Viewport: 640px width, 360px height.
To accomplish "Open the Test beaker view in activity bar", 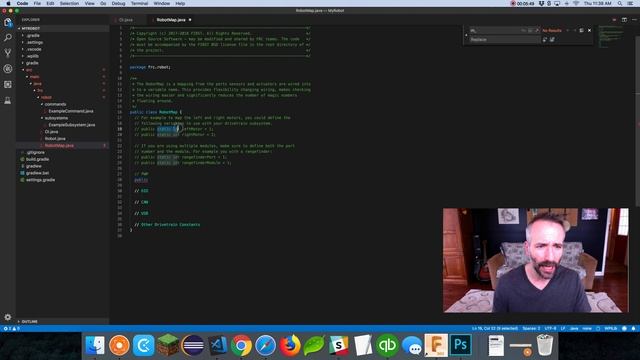I will point(8,100).
